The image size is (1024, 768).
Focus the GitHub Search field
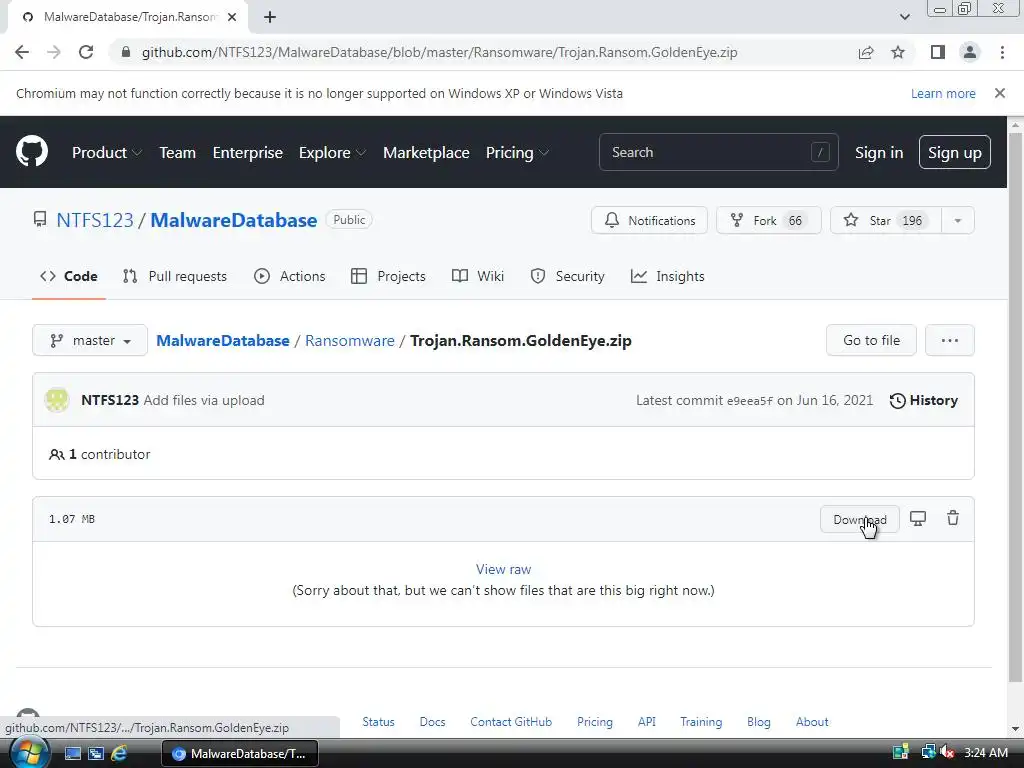click(718, 152)
